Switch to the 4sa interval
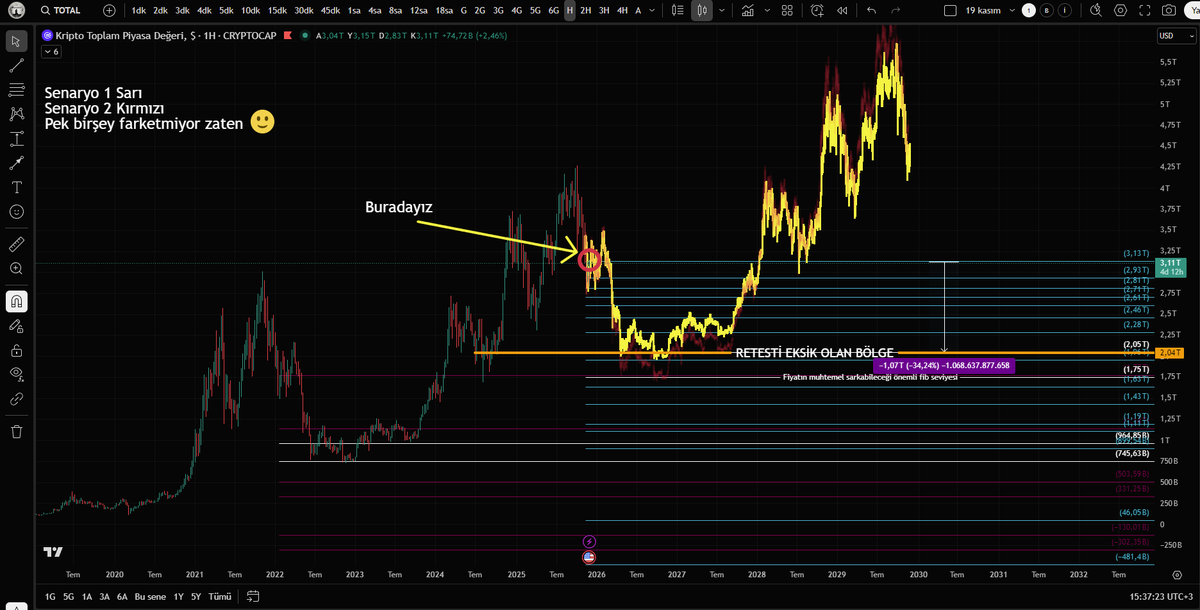Viewport: 1200px width, 610px height. tap(375, 10)
